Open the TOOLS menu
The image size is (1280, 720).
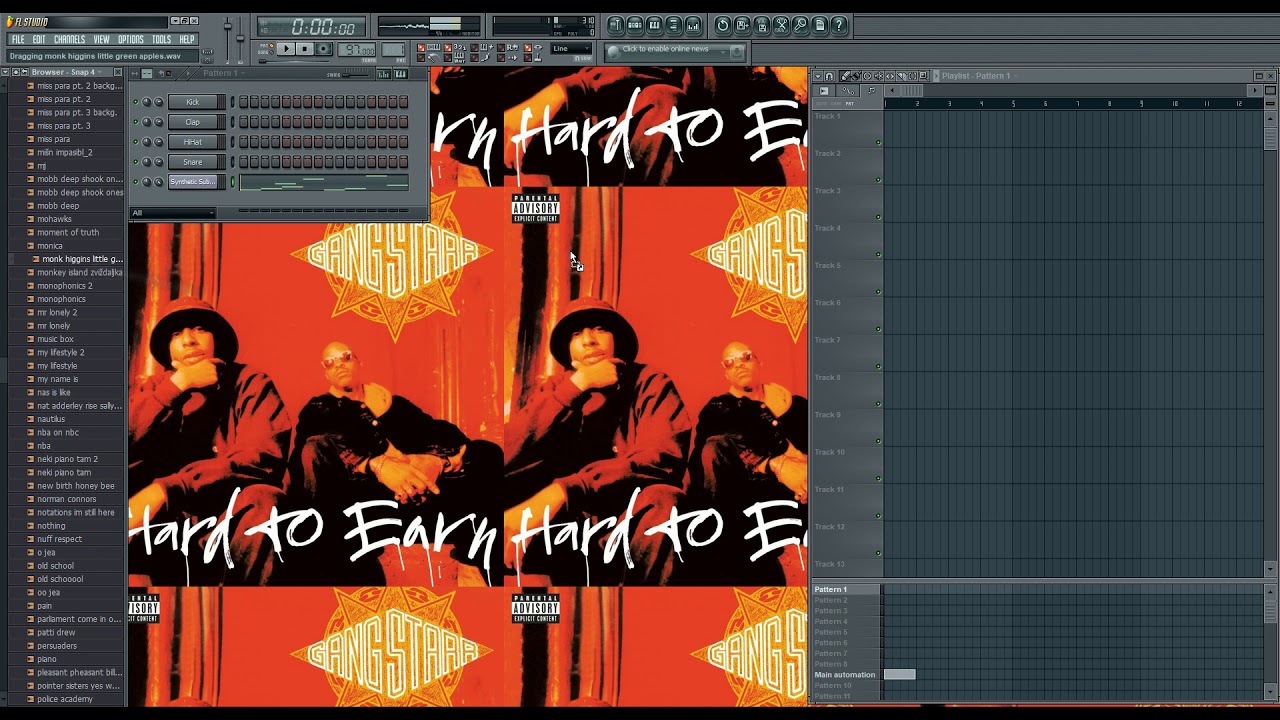162,40
